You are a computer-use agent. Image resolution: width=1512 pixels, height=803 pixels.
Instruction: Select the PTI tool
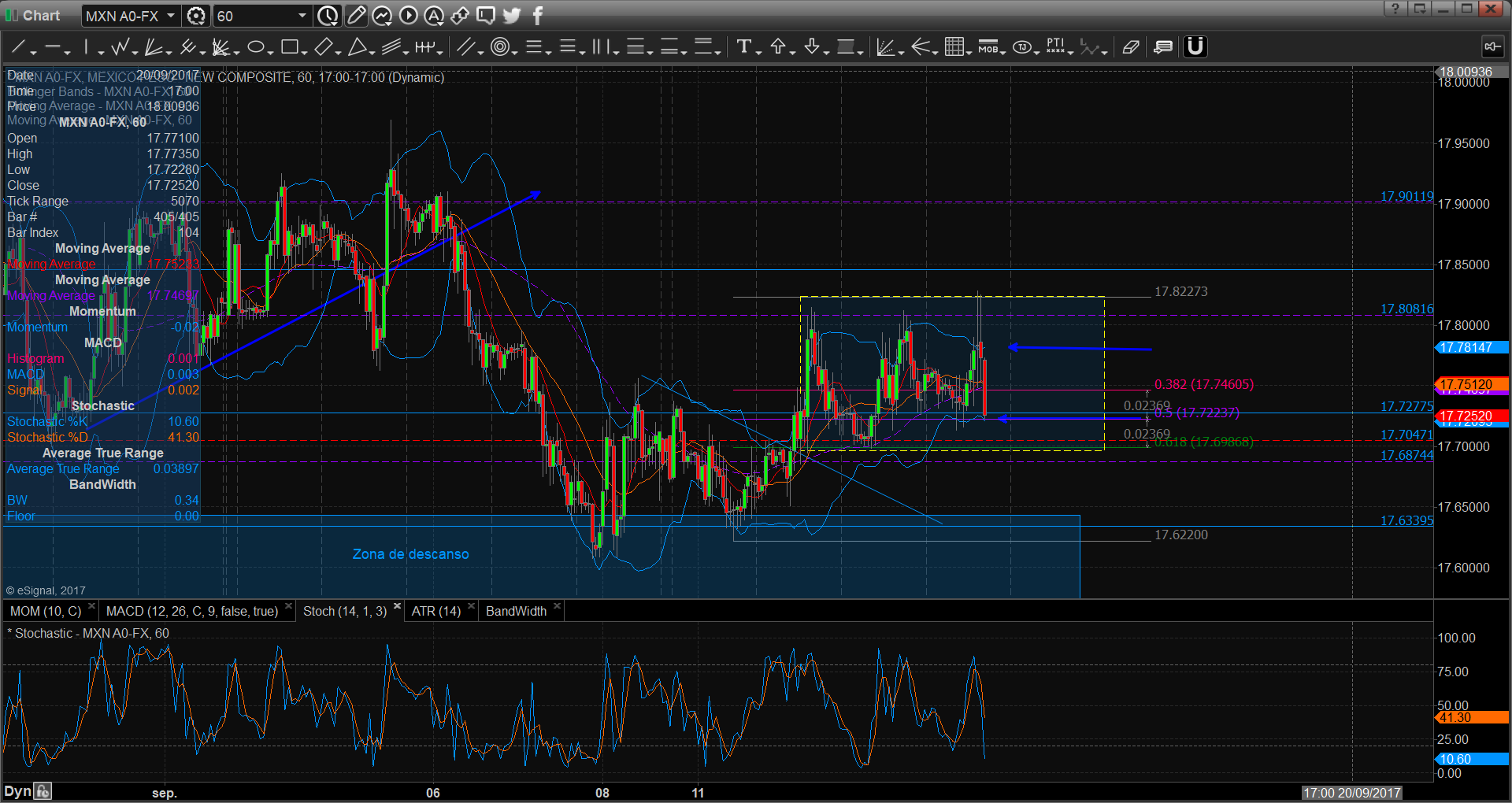1055,47
